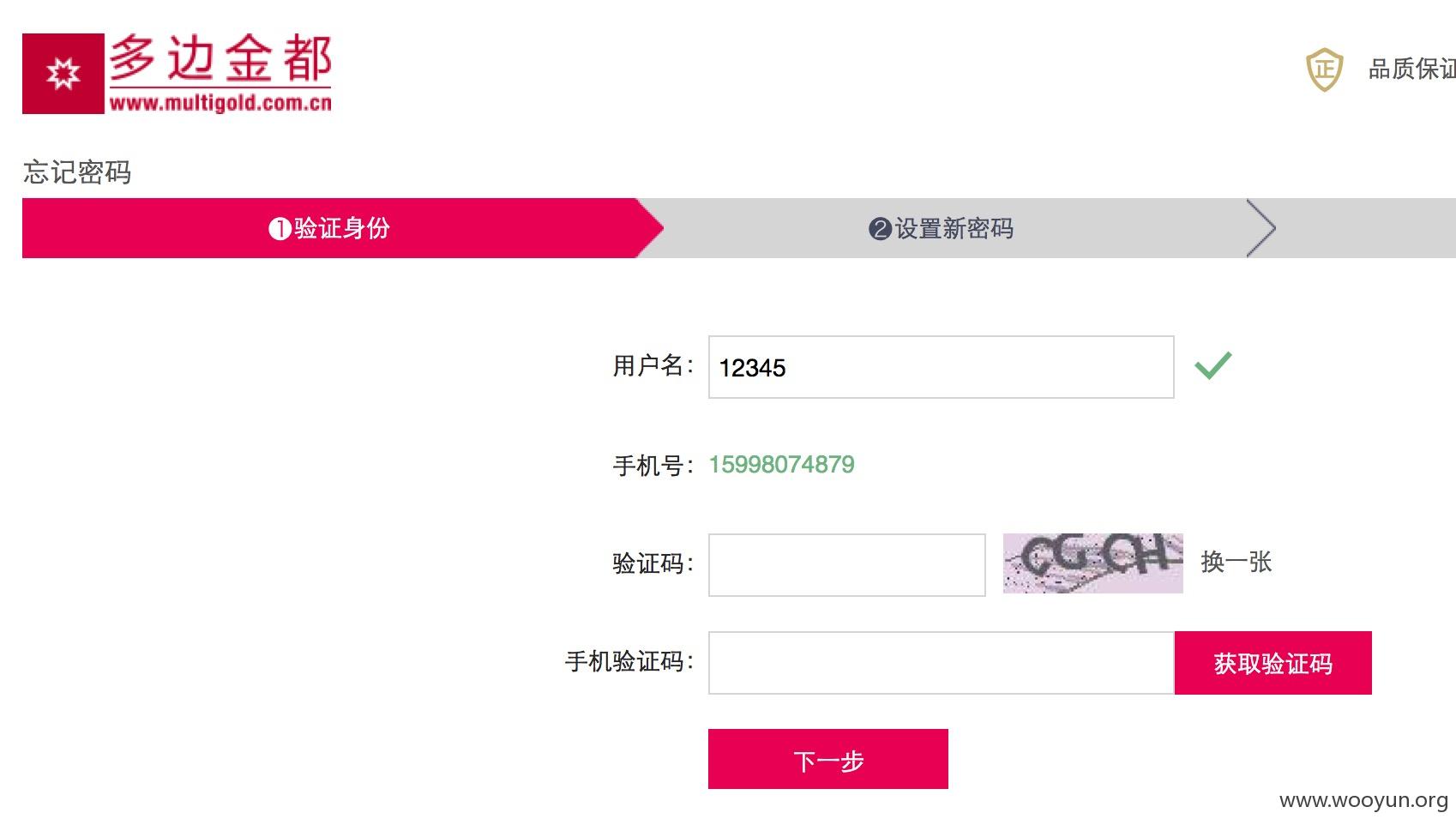Click the gold shield 正 quality icon

tap(1324, 69)
